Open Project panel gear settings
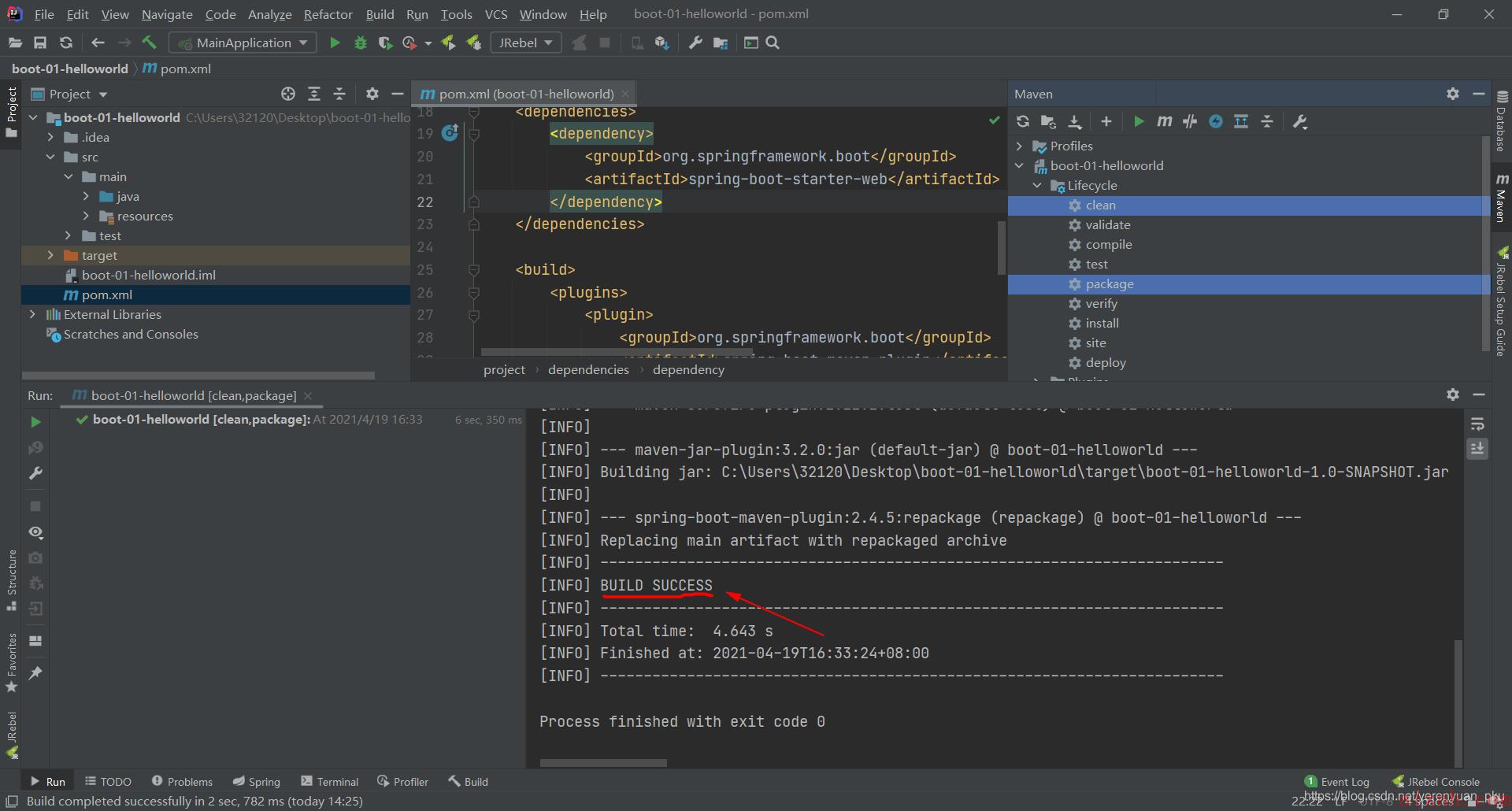The height and width of the screenshot is (811, 1512). point(372,94)
